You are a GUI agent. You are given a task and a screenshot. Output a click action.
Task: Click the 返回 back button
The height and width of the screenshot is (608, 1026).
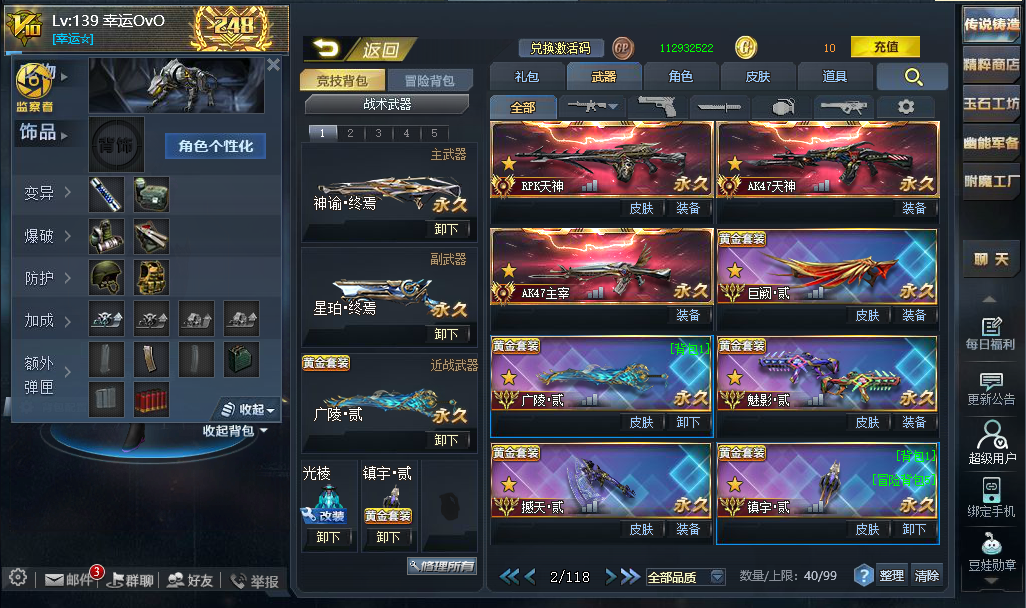point(361,49)
